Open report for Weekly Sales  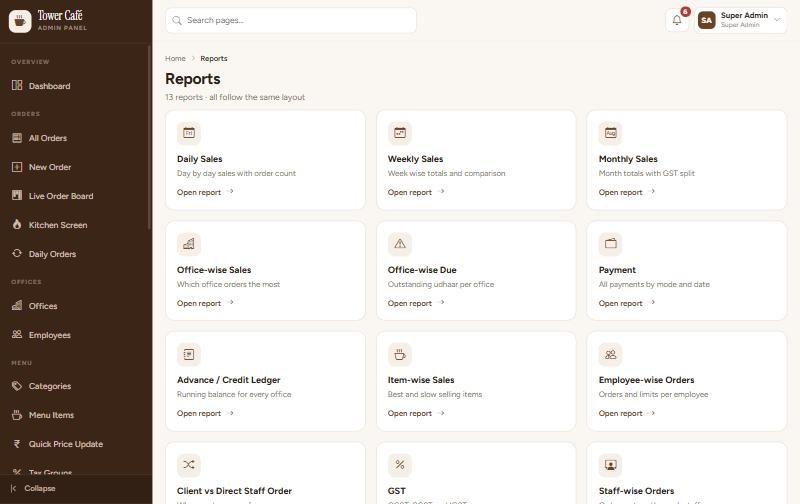click(x=416, y=192)
